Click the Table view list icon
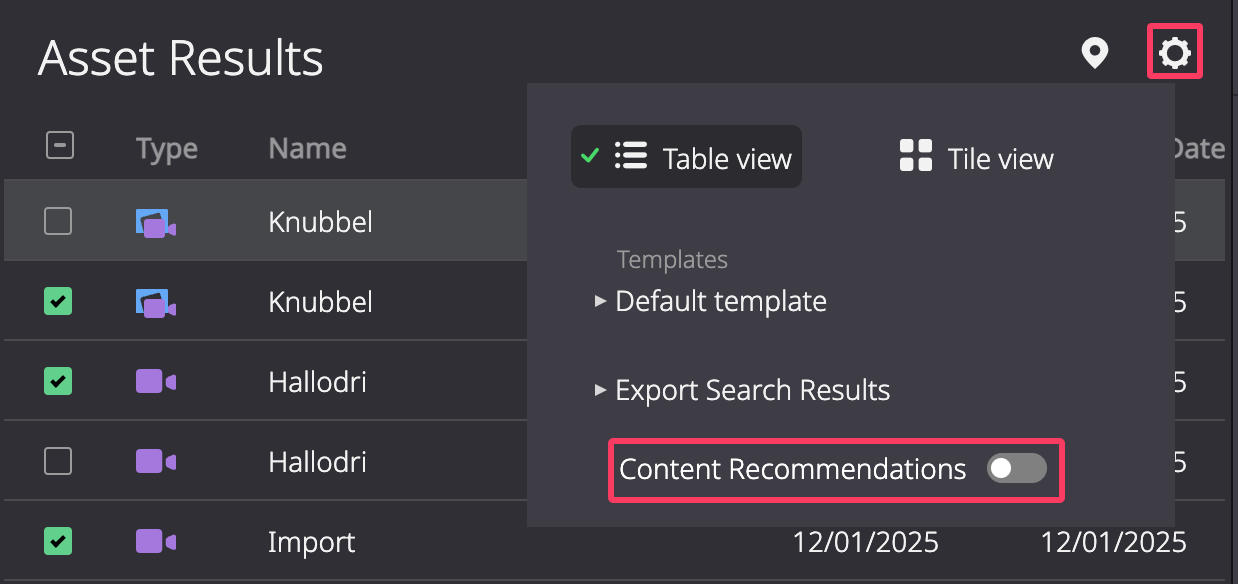This screenshot has width=1238, height=584. [x=630, y=156]
